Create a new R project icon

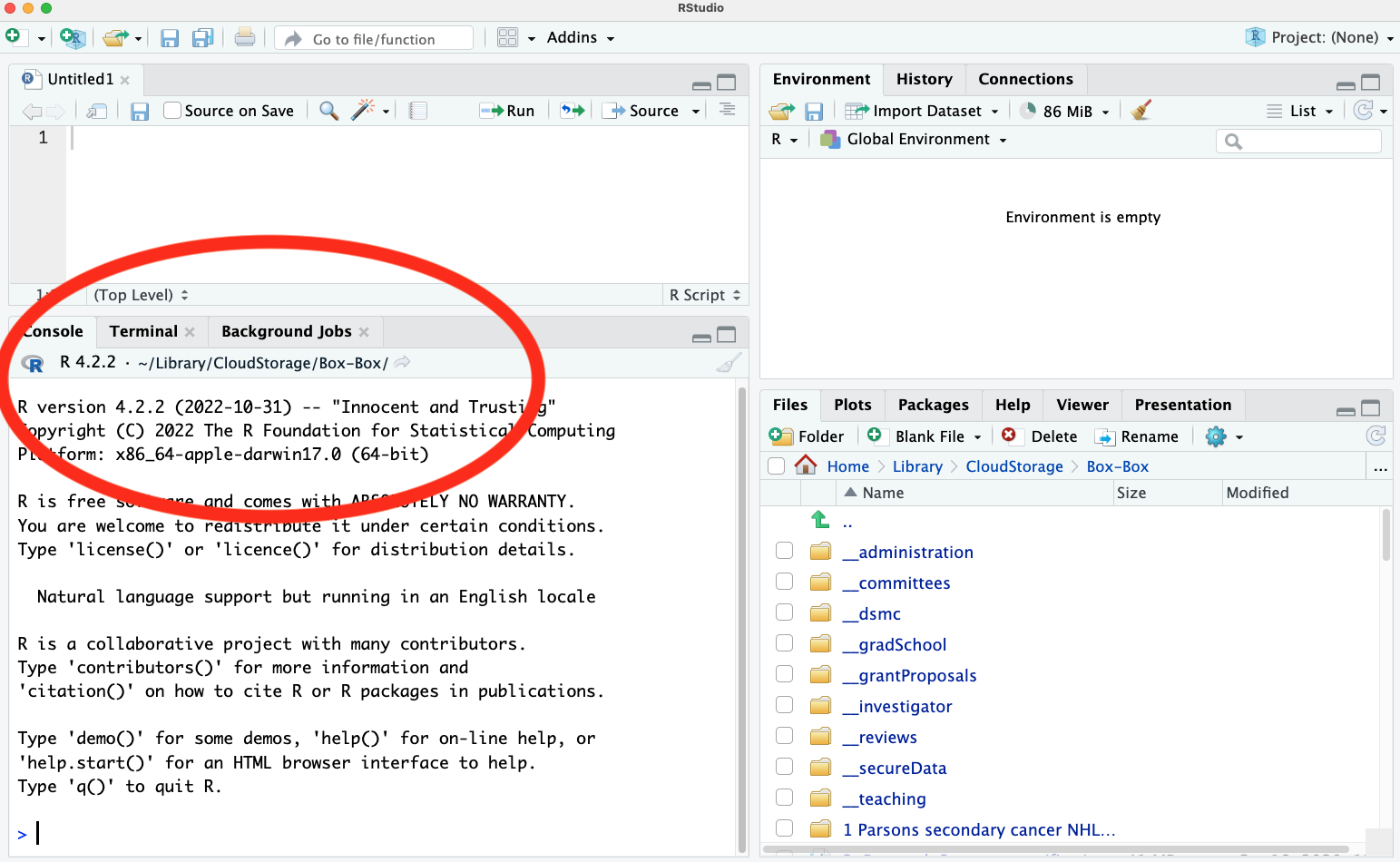[73, 38]
